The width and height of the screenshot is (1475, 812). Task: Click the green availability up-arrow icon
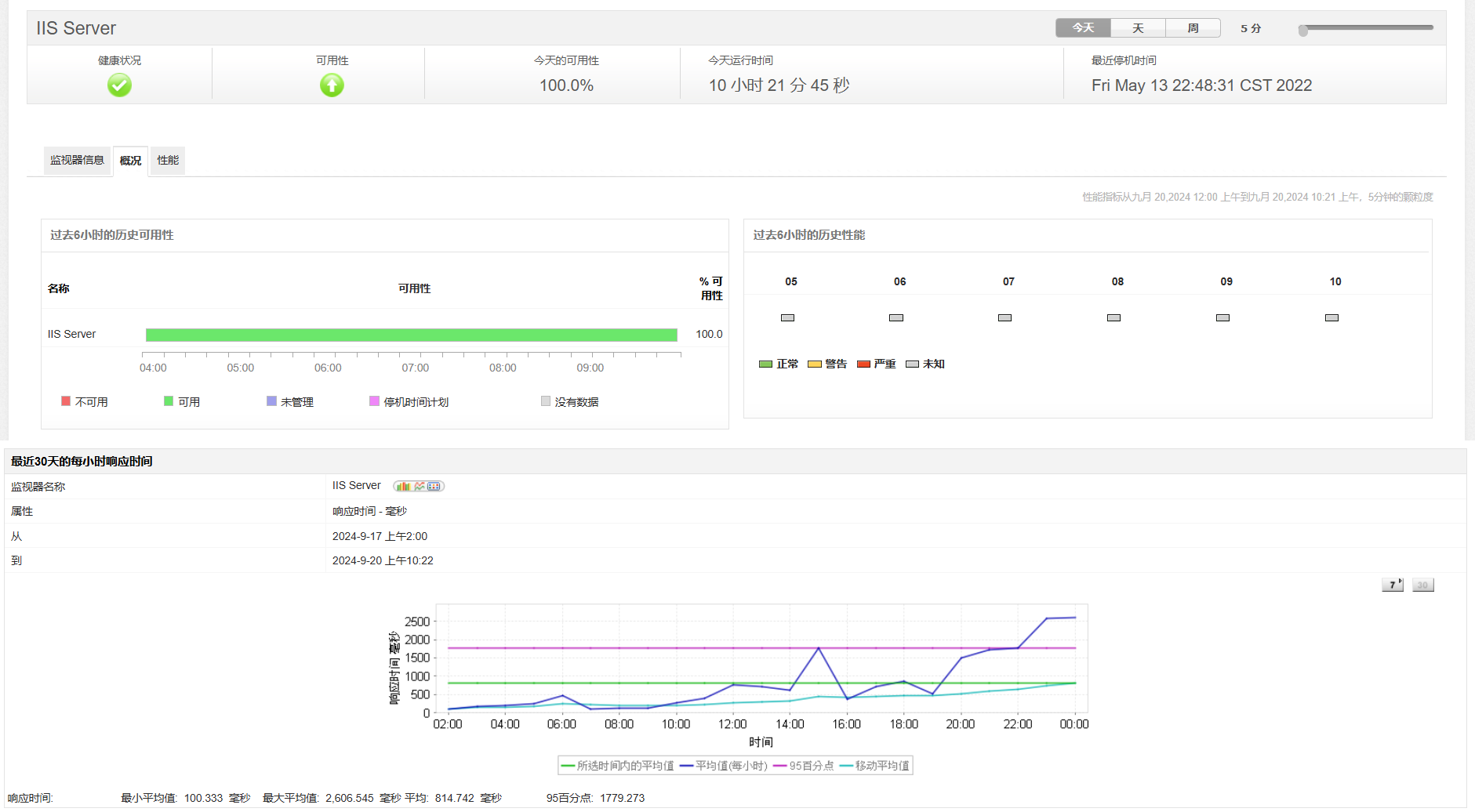pos(332,85)
